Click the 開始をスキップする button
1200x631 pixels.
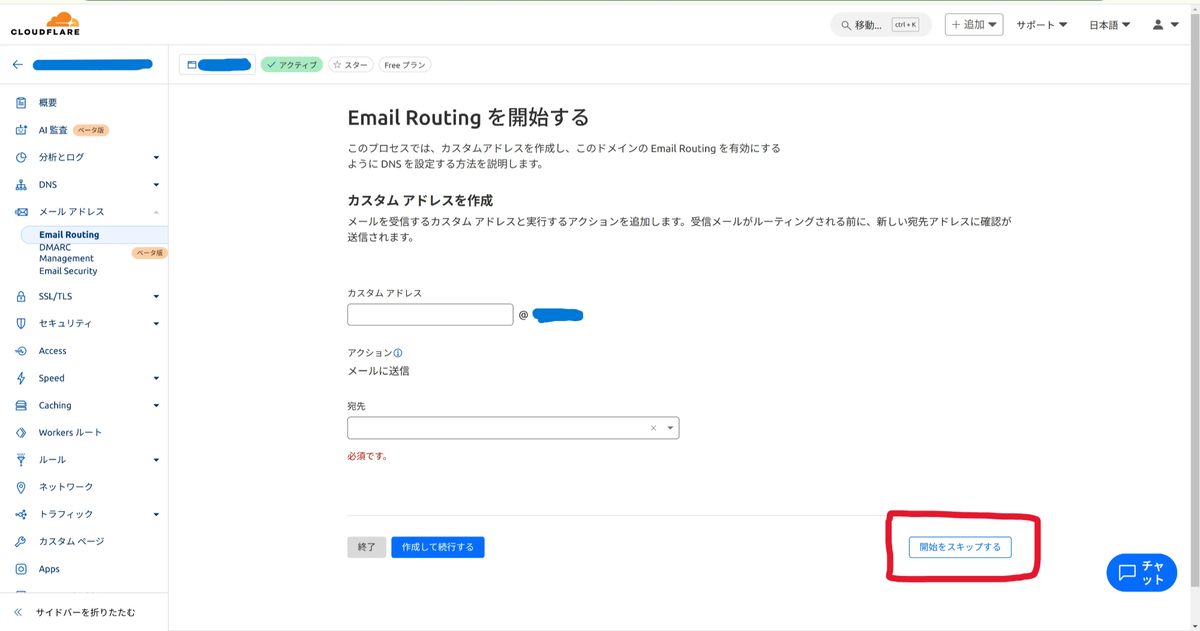(x=960, y=547)
